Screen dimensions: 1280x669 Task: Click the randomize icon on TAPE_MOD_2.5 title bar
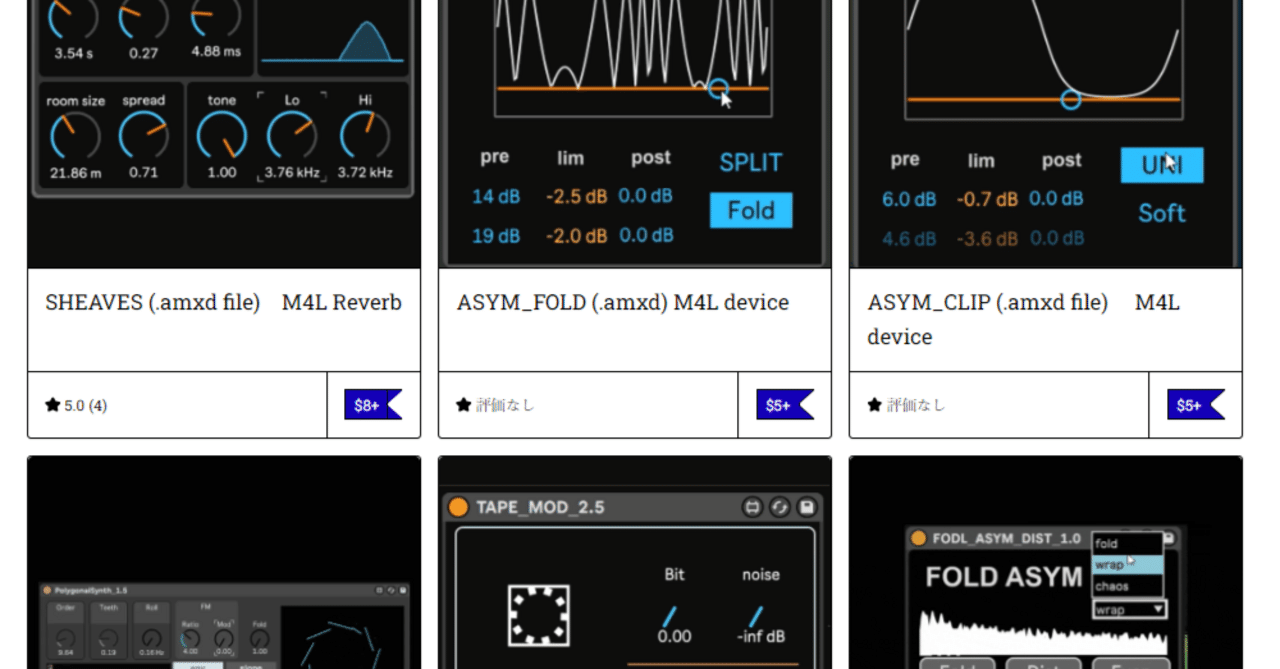point(779,507)
